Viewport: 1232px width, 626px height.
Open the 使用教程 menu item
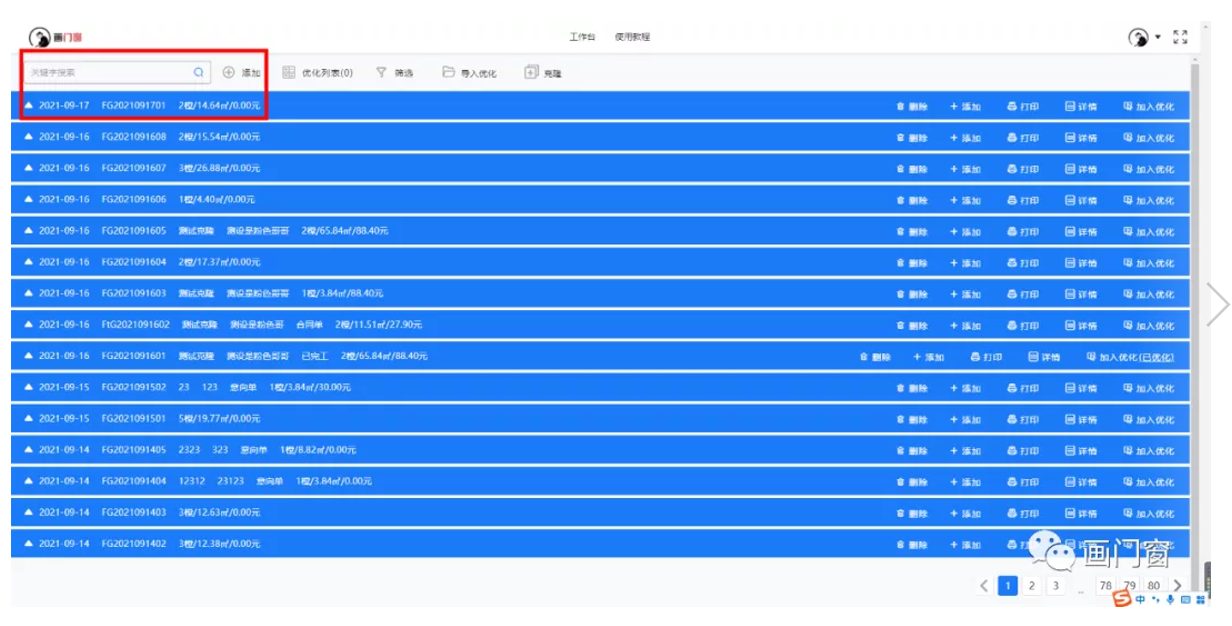pos(632,37)
